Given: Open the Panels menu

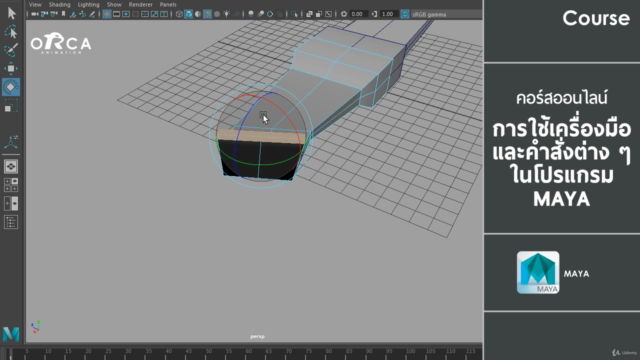Looking at the screenshot, I should [168, 4].
